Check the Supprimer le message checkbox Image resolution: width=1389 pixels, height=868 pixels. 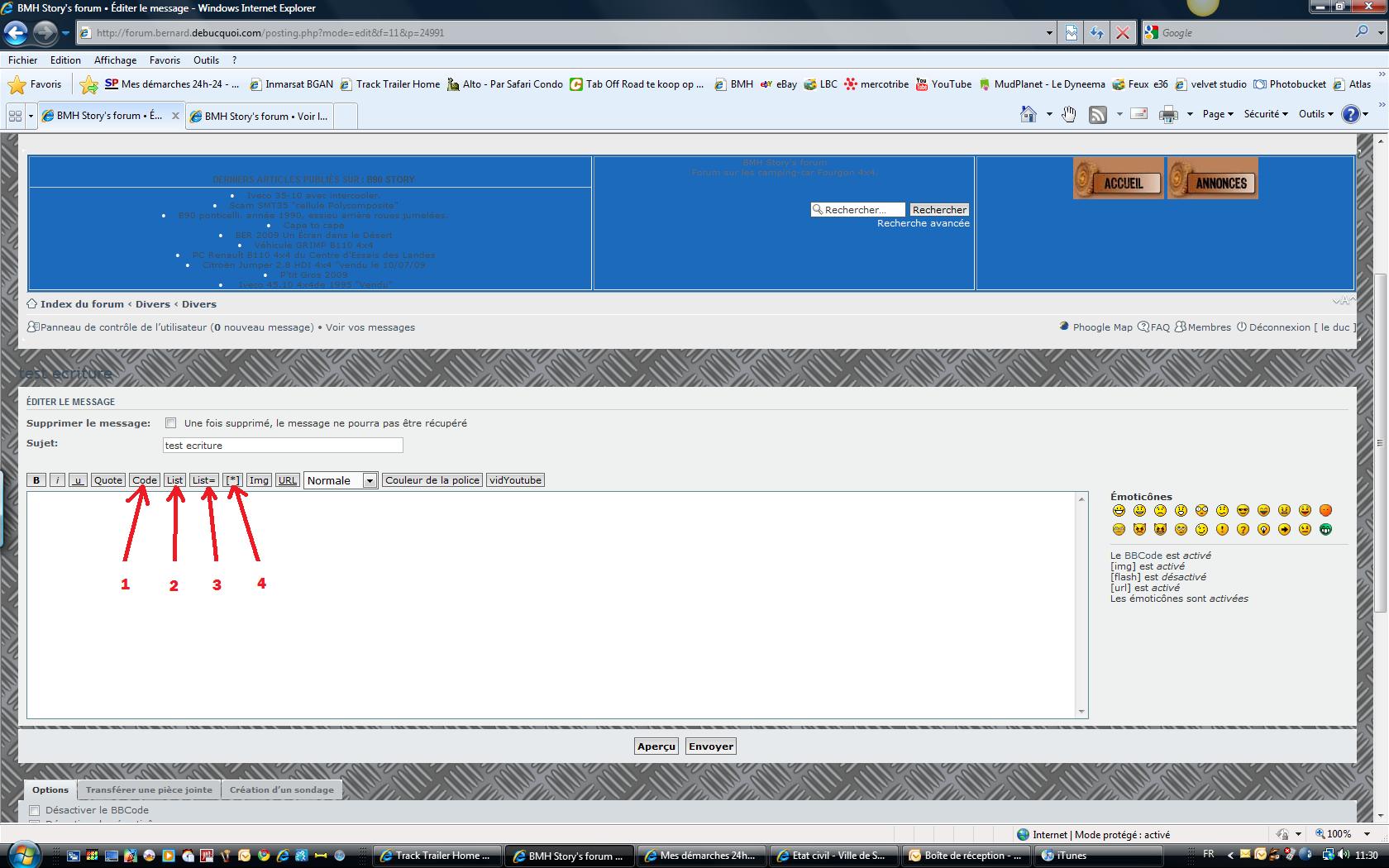click(x=171, y=423)
